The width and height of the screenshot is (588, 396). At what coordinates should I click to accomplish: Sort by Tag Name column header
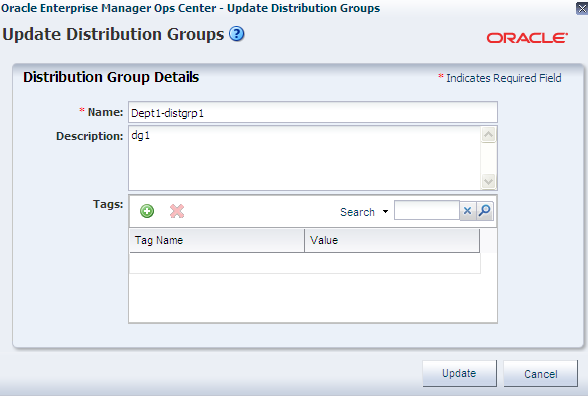(217, 240)
